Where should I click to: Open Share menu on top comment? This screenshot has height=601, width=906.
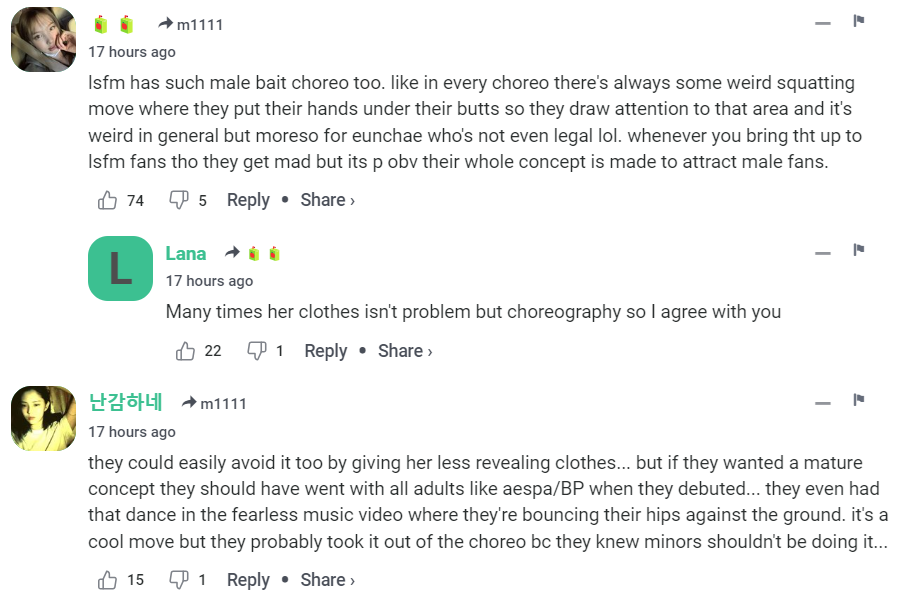(x=327, y=200)
